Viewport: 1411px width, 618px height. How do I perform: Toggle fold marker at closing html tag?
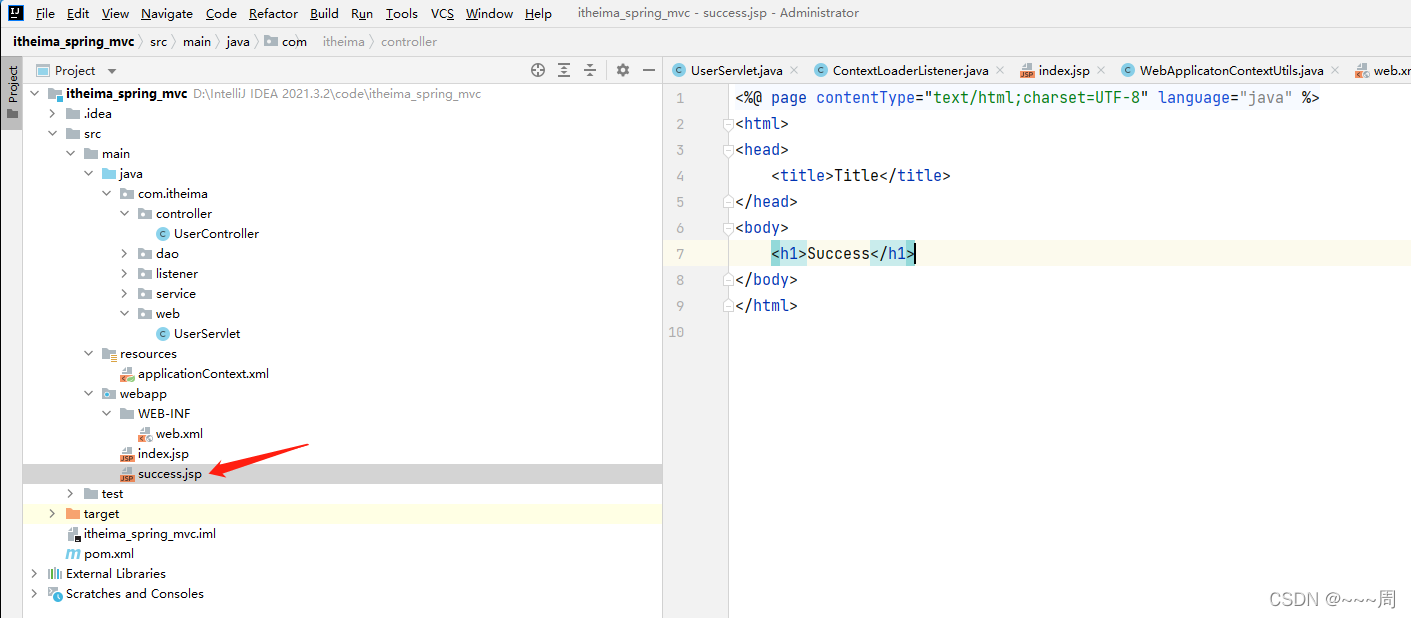point(728,306)
